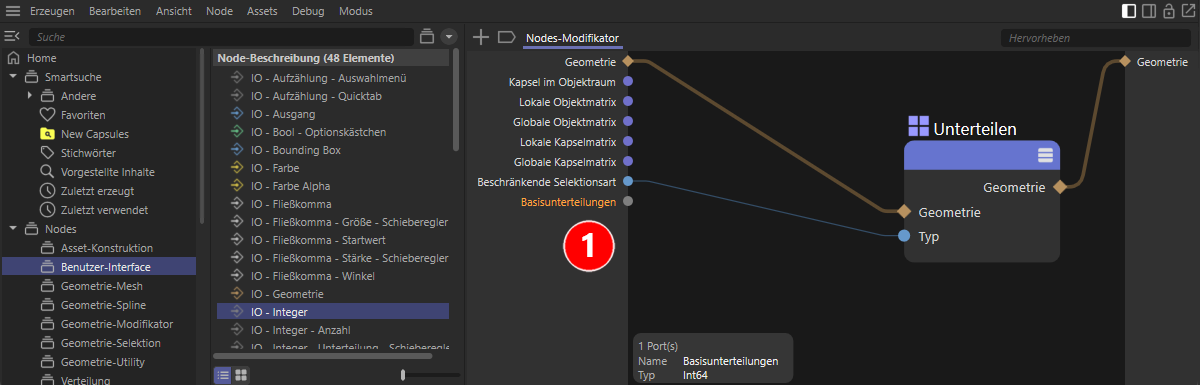The height and width of the screenshot is (385, 1200).
Task: Go to Home in the asset tree
Action: pos(41,58)
